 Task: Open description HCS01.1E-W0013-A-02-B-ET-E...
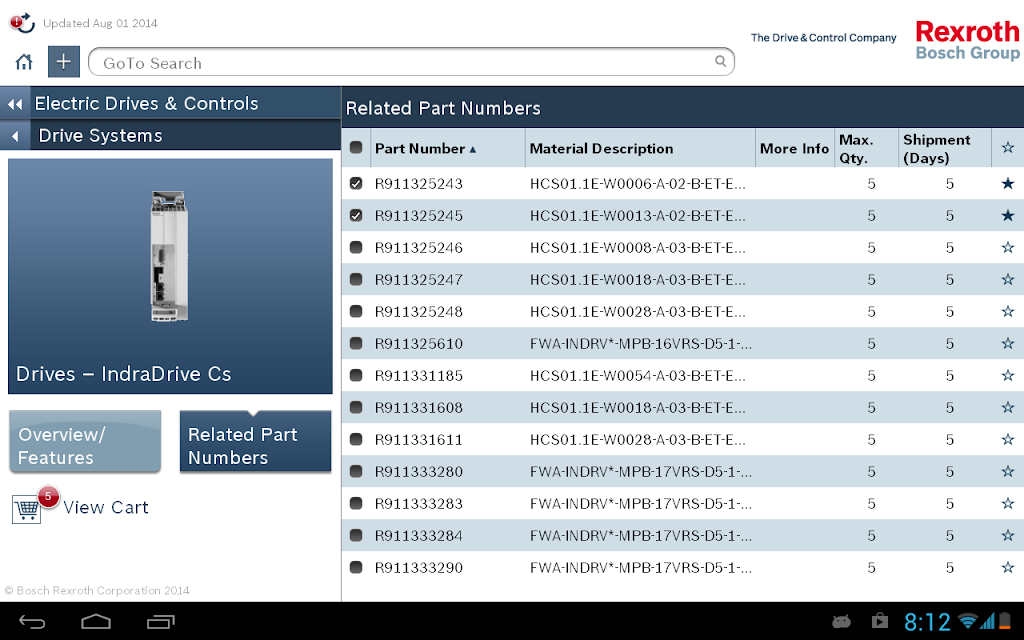637,216
